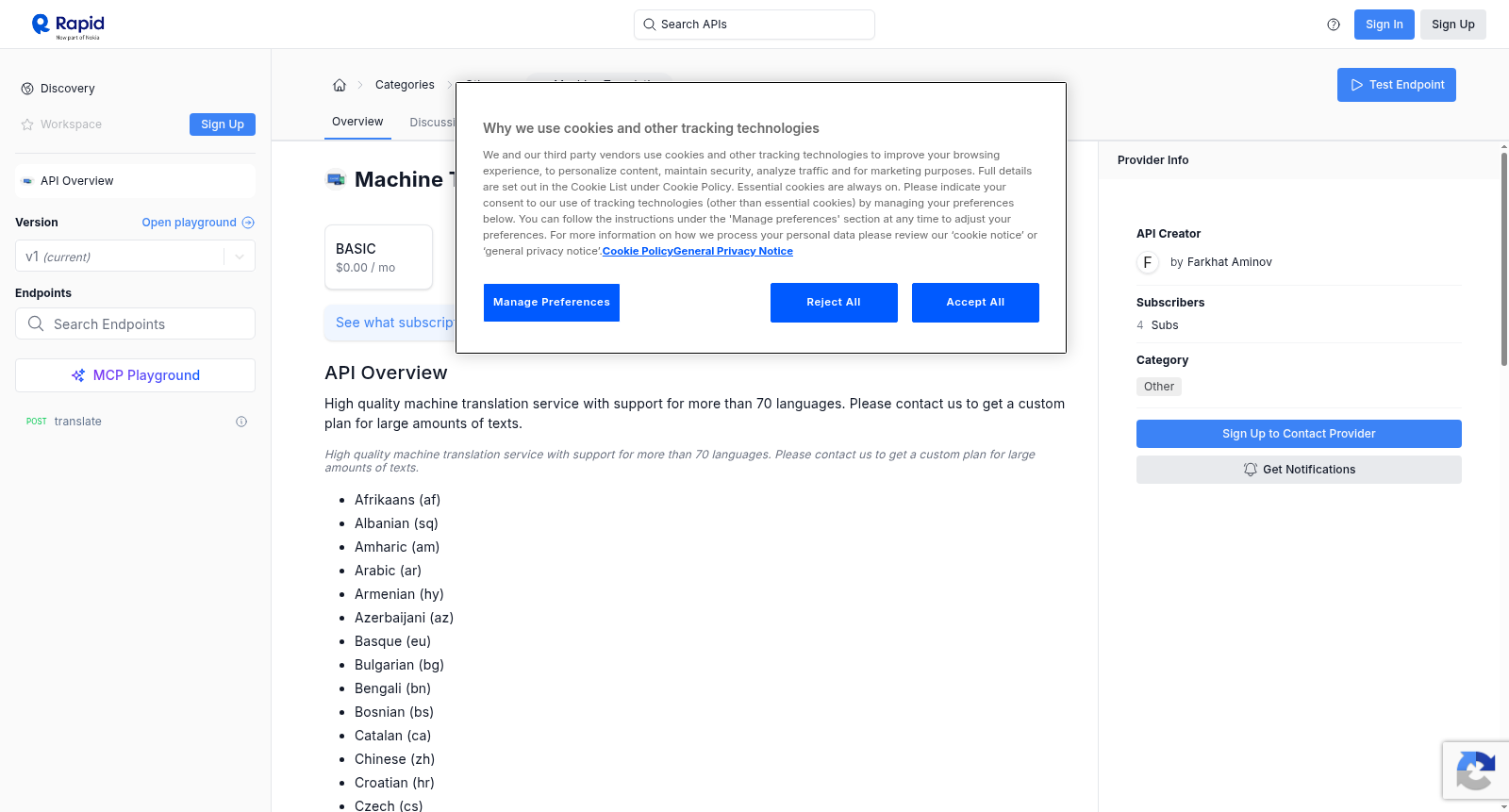1509x812 pixels.
Task: Click the Workspace star icon
Action: point(27,124)
